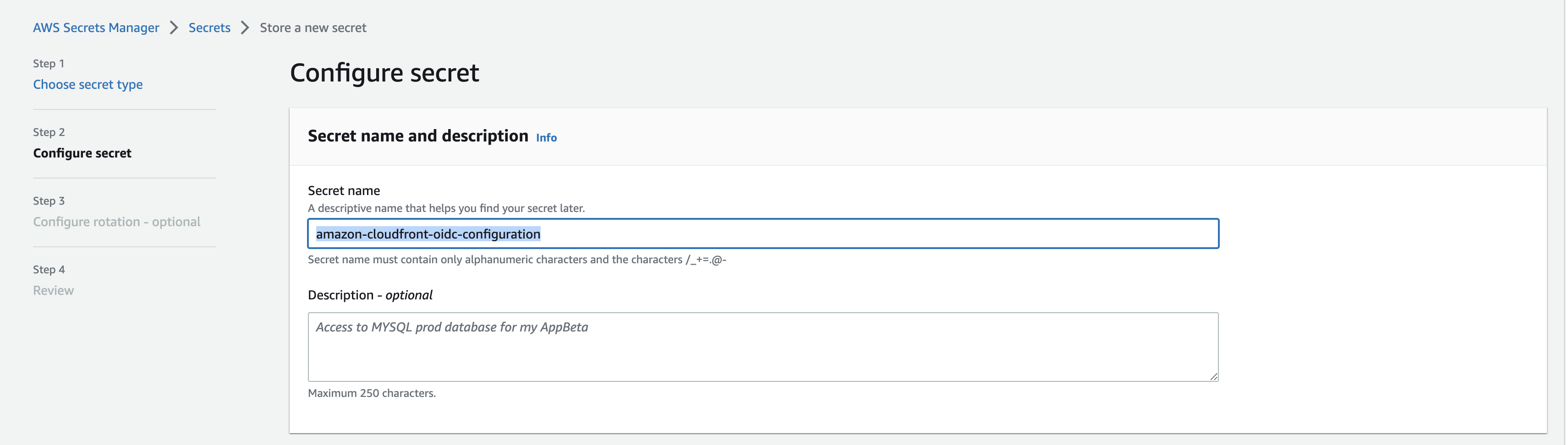Return to Choose secret type step

point(88,85)
